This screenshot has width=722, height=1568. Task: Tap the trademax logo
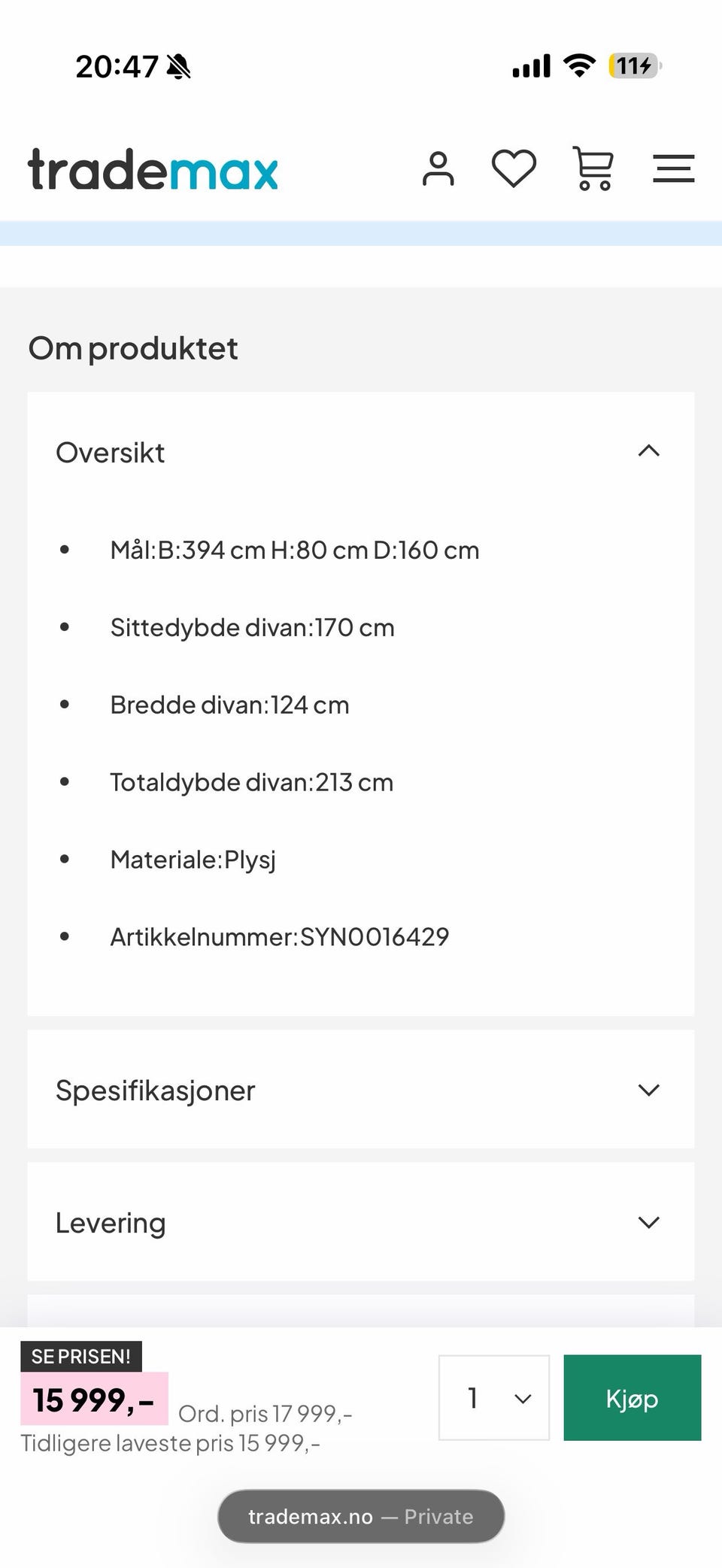pos(153,169)
